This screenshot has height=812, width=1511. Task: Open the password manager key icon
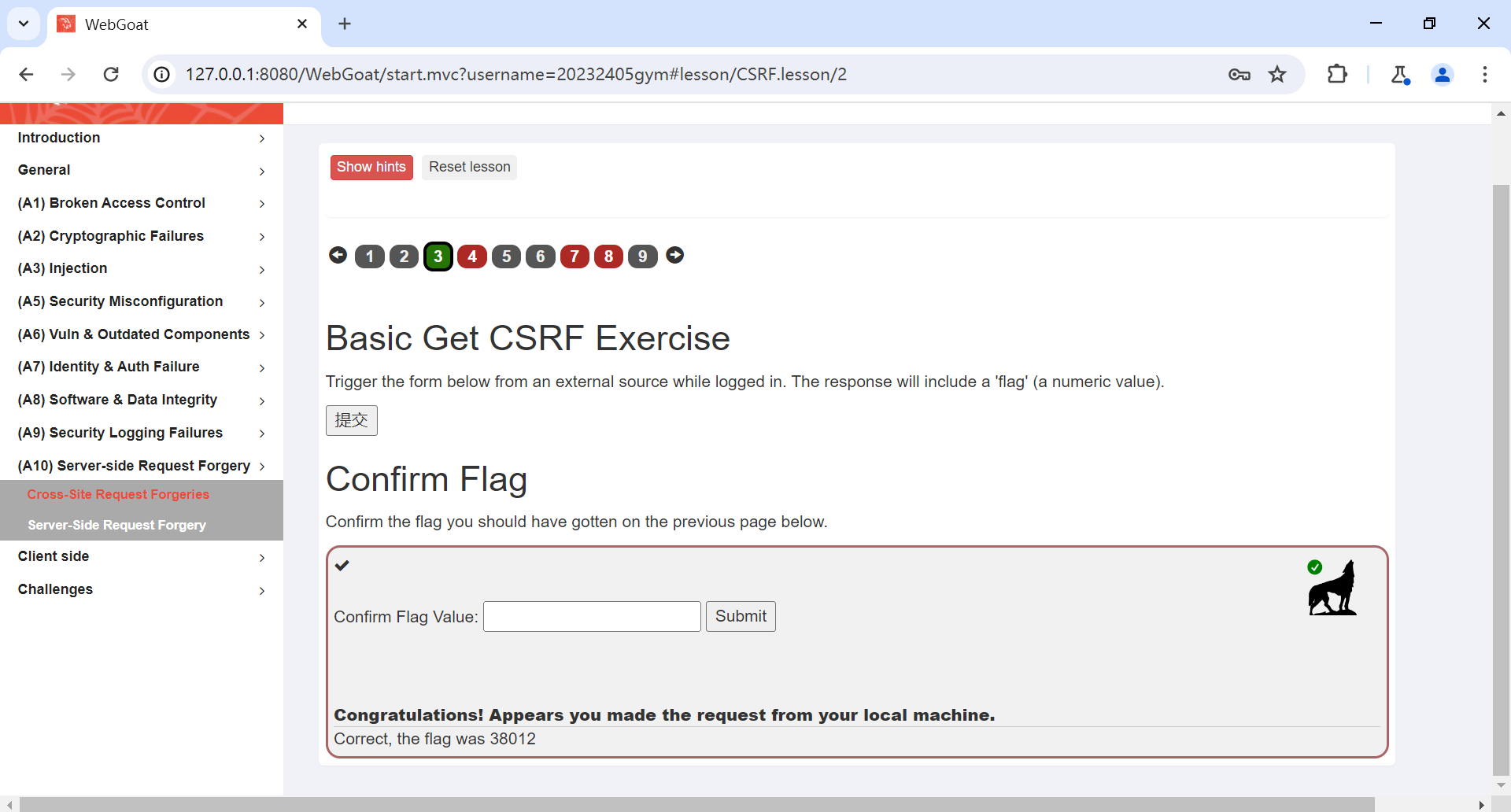click(1239, 74)
